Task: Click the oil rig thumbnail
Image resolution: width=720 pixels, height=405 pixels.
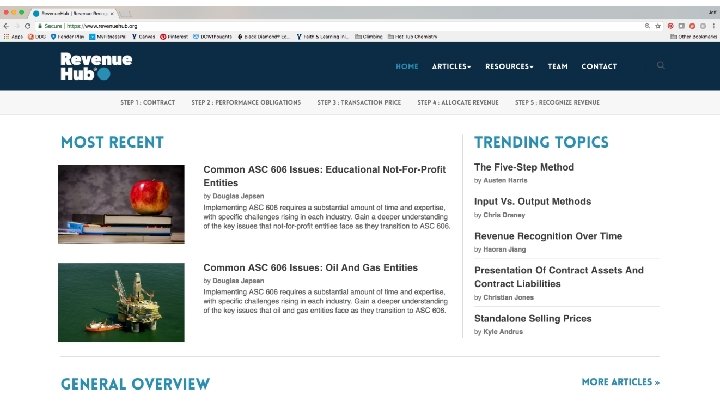Action: click(121, 302)
